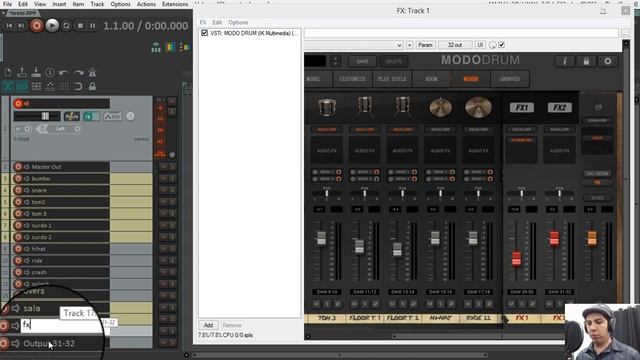Toggle the metronome icon in toolbar
Image resolution: width=640 pixels, height=360 pixels.
[x=93, y=73]
